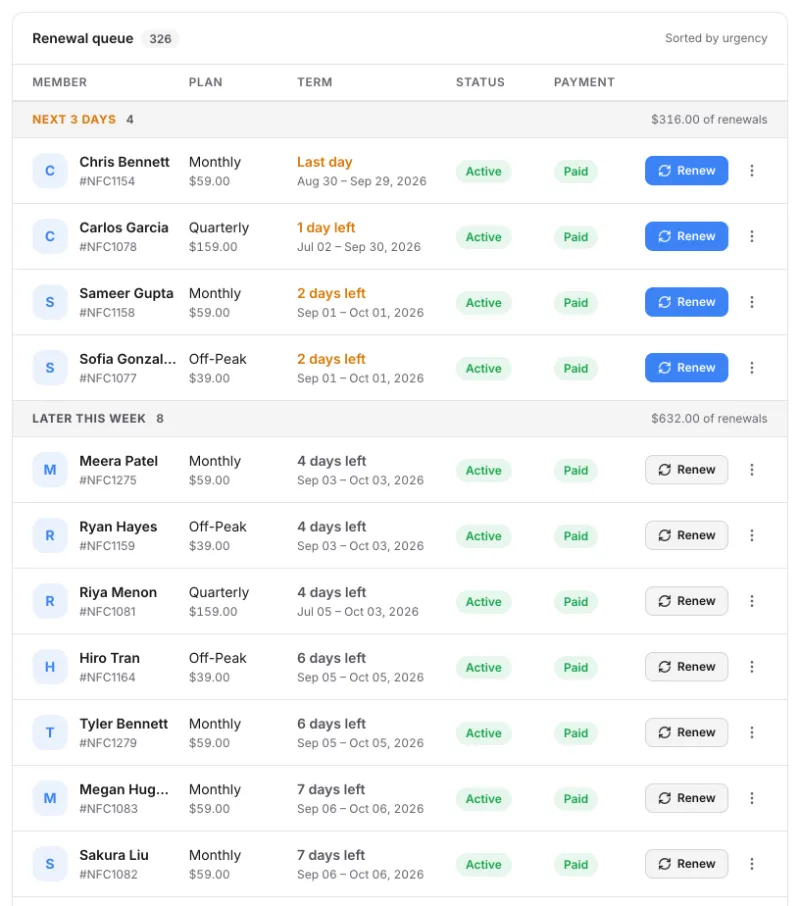Click Chris Bennett's avatar initial
This screenshot has height=906, width=800.
(x=50, y=171)
